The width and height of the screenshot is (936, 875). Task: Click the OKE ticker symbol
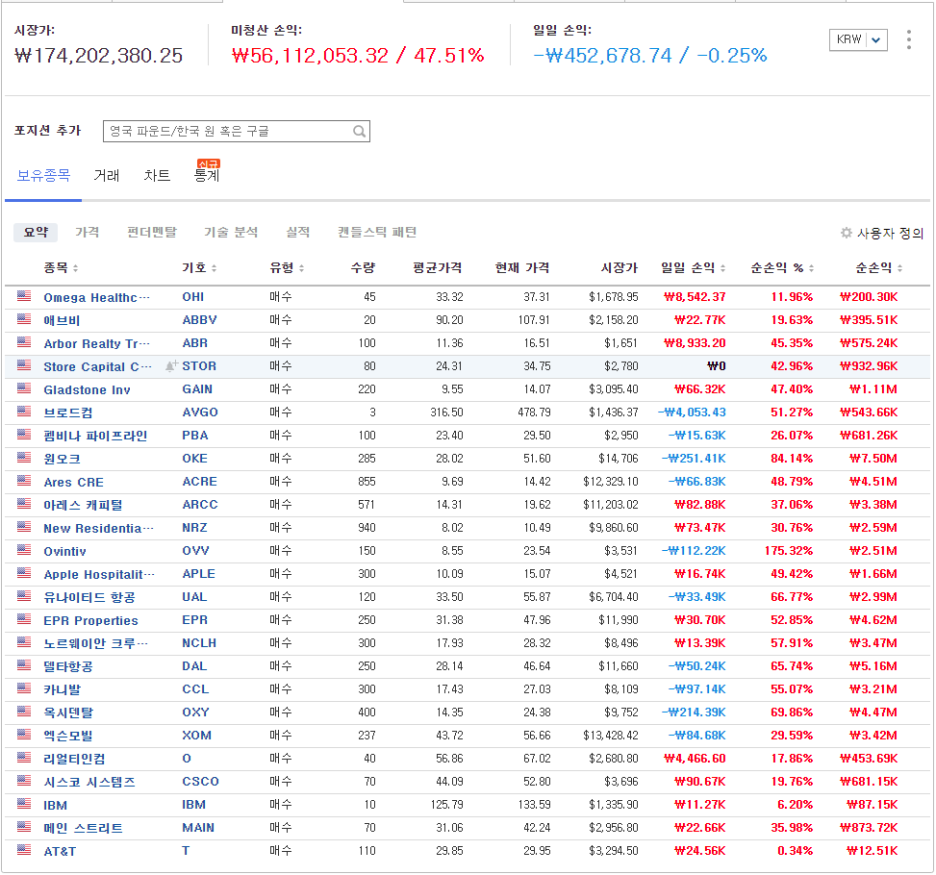pyautogui.click(x=195, y=458)
